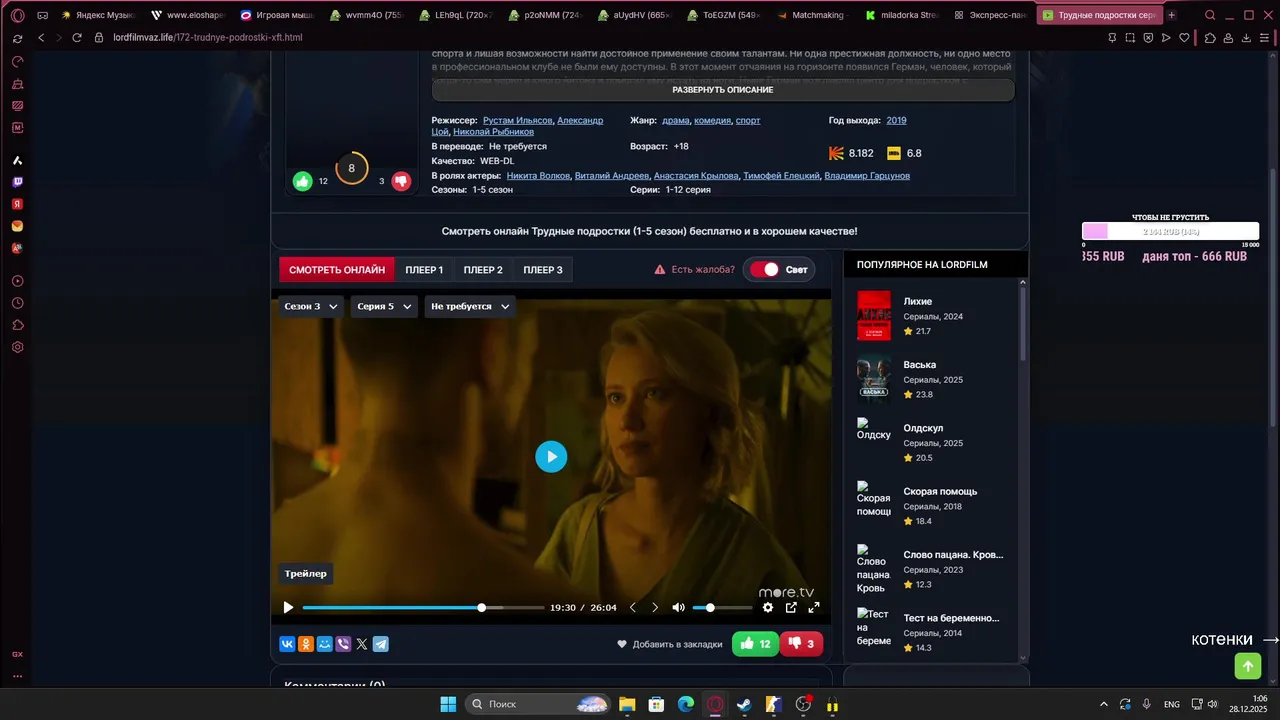
Task: Click the big center play button
Action: pyautogui.click(x=551, y=457)
